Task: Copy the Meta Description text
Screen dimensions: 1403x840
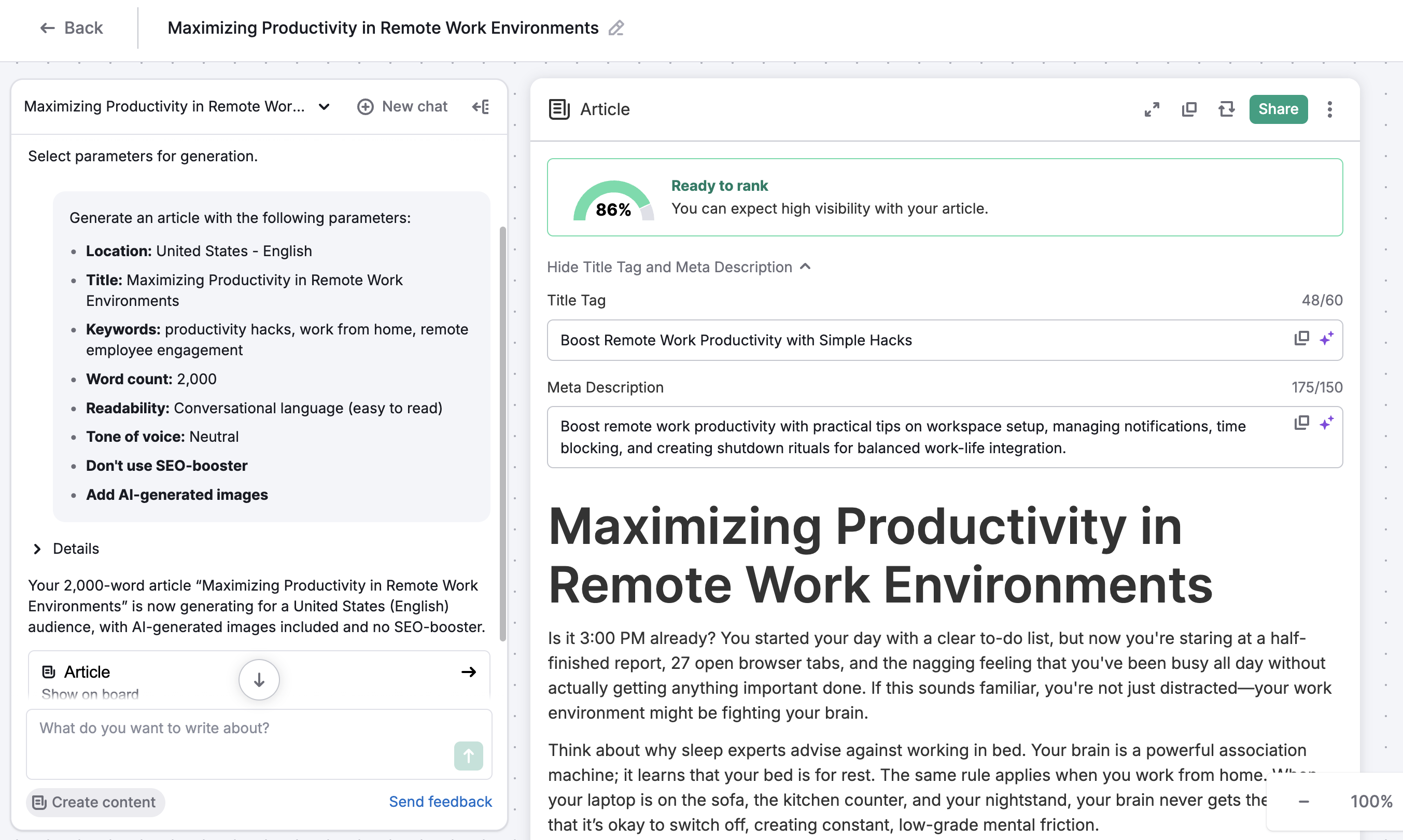Action: coord(1301,424)
